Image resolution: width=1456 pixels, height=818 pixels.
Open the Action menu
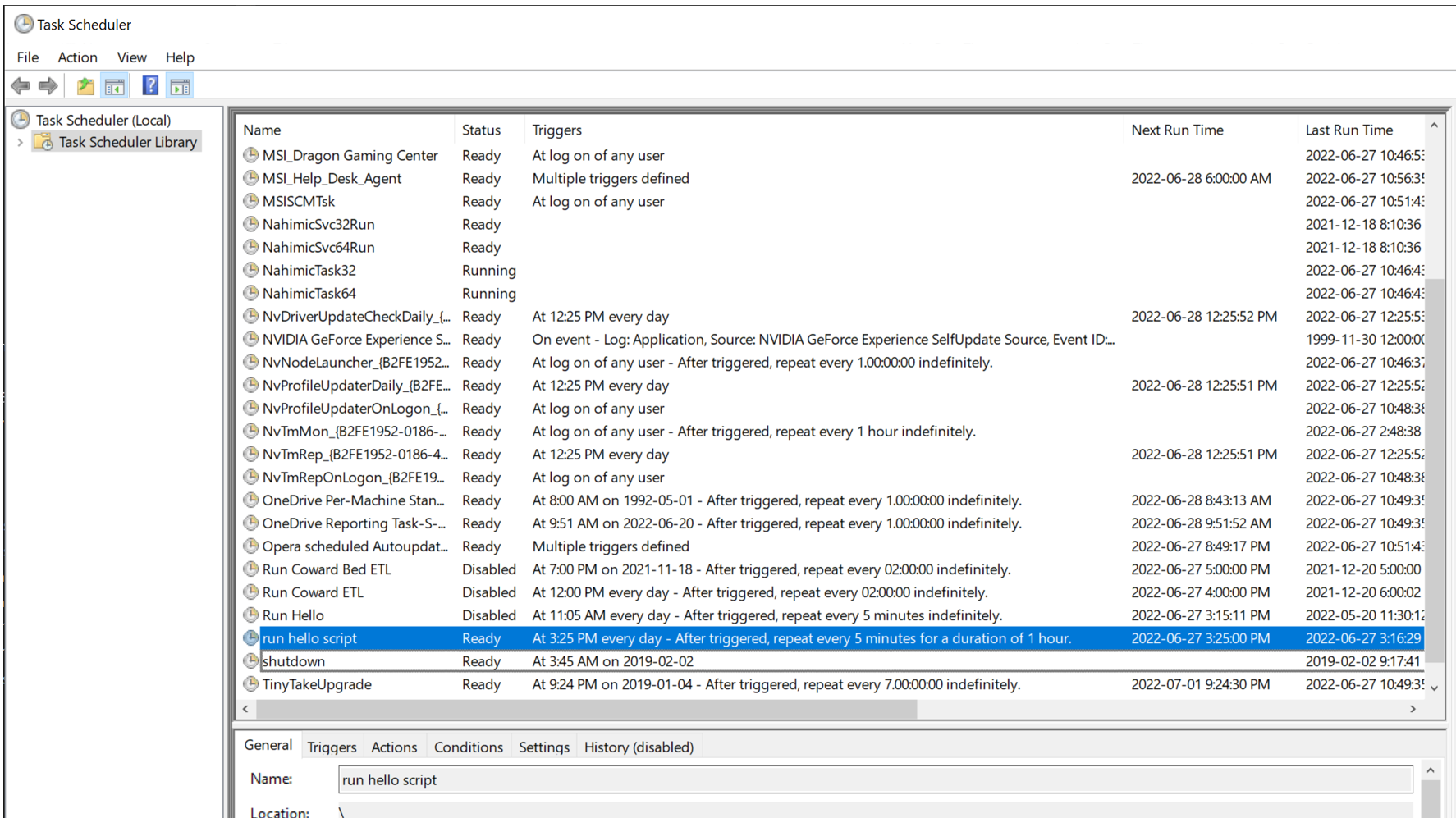point(77,57)
